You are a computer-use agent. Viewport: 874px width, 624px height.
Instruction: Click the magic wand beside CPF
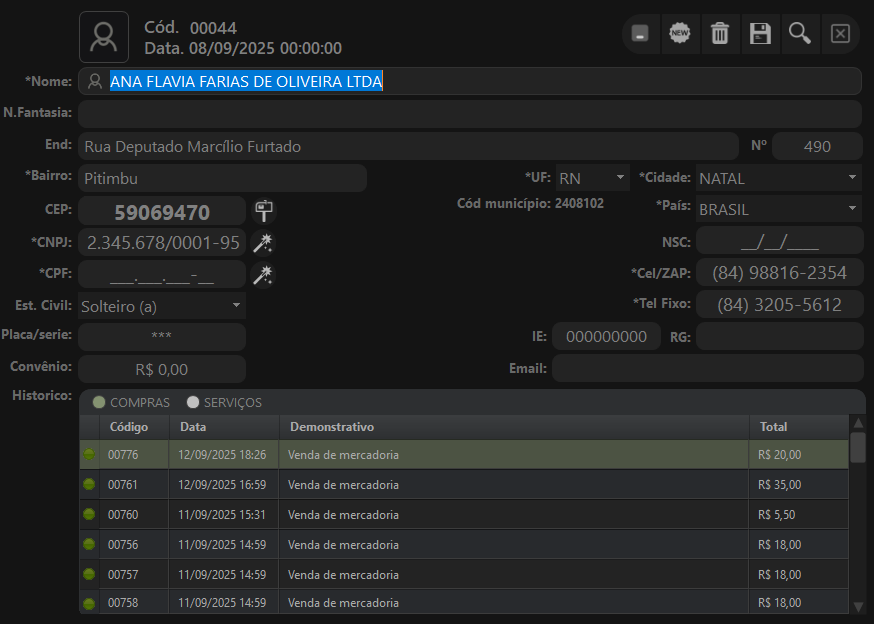(263, 275)
